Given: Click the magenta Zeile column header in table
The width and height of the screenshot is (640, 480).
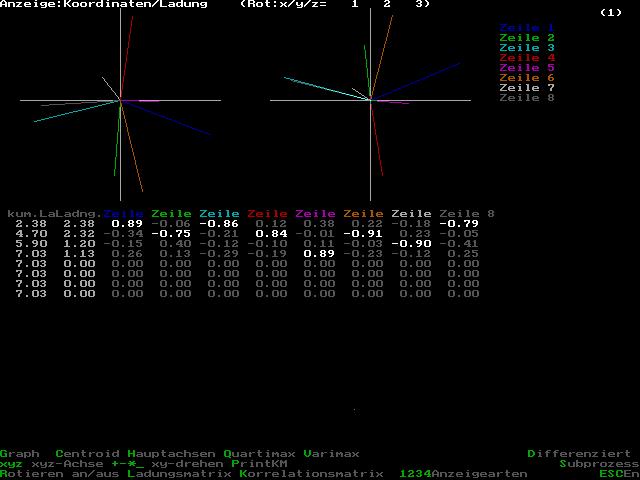Looking at the screenshot, I should (316, 214).
